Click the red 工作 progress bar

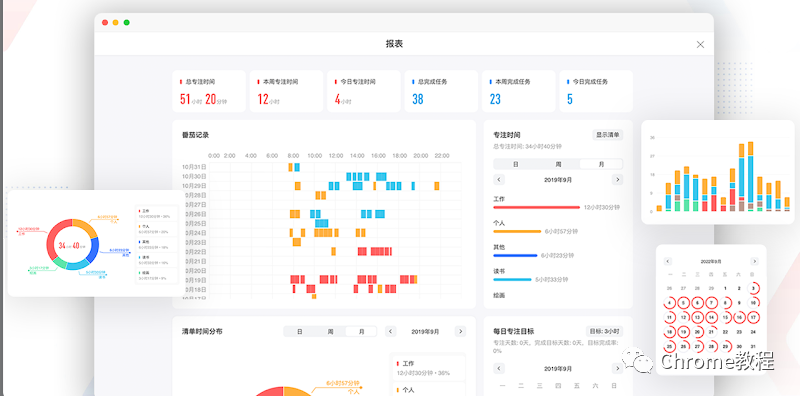pyautogui.click(x=537, y=207)
